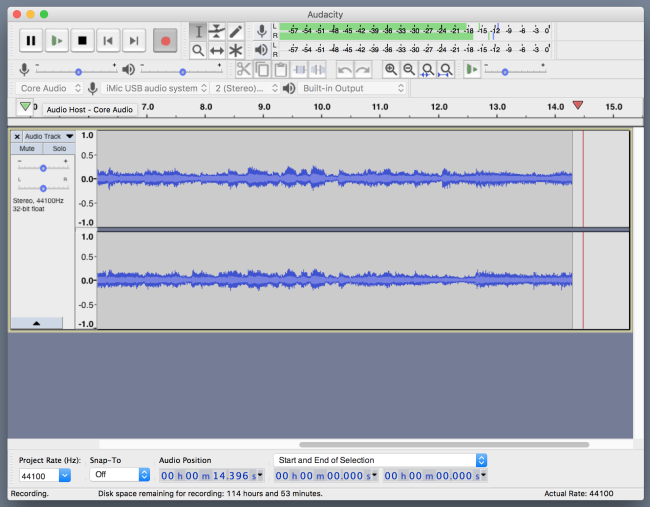Image resolution: width=650 pixels, height=507 pixels.
Task: Pause the recording
Action: coord(31,41)
